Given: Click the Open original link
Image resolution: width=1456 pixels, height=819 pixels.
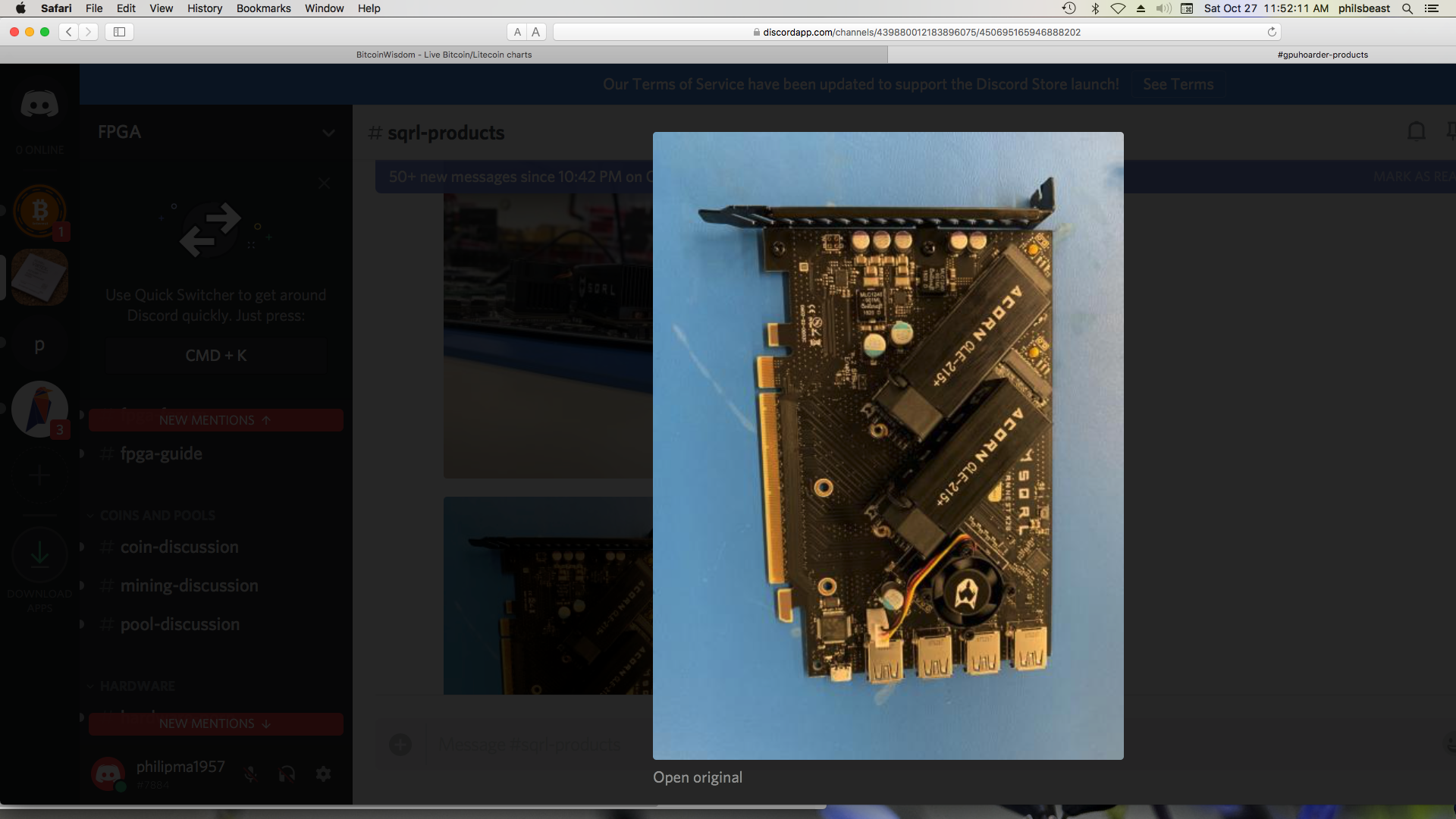Looking at the screenshot, I should click(698, 777).
